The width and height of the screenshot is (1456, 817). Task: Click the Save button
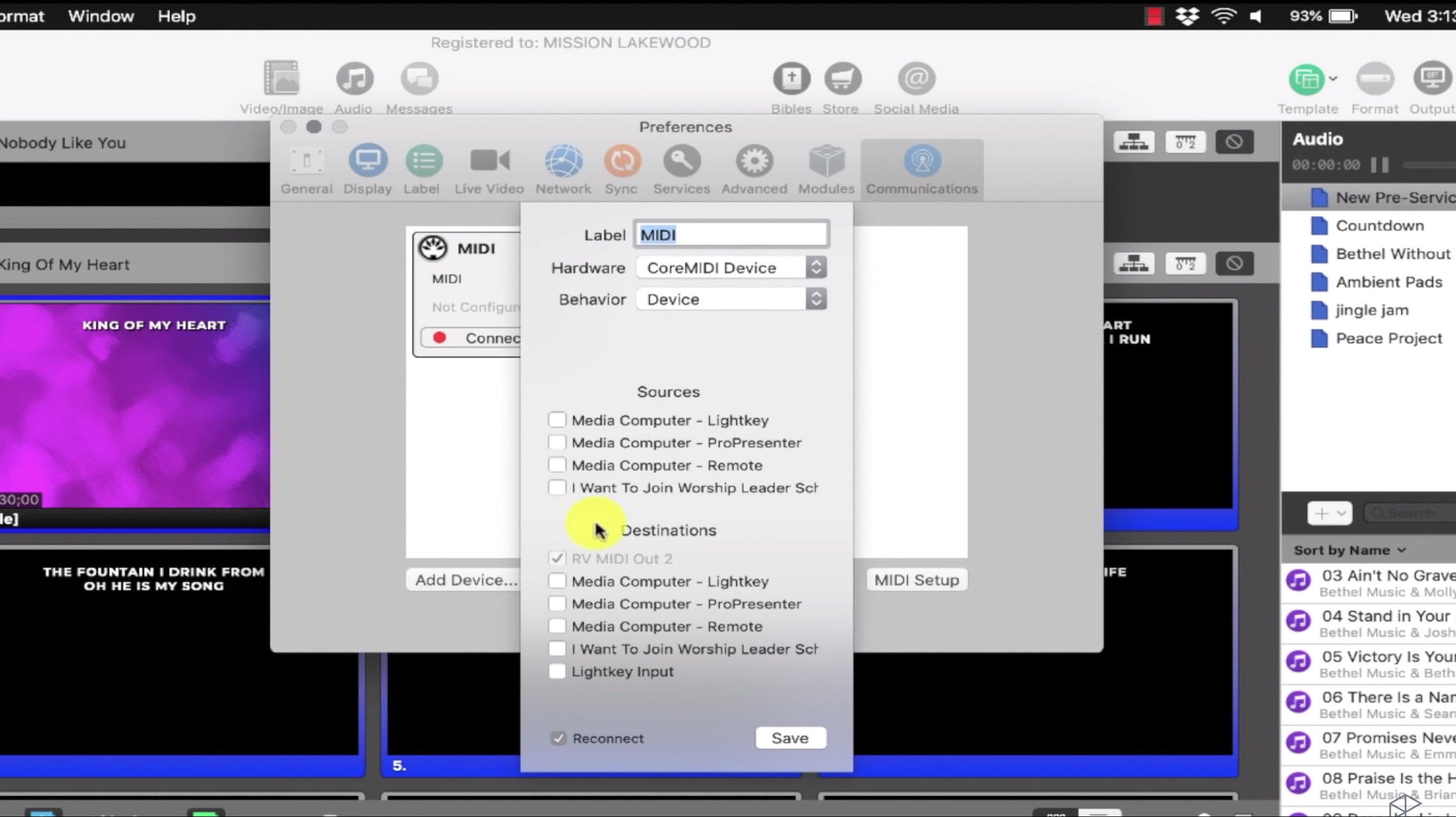790,738
